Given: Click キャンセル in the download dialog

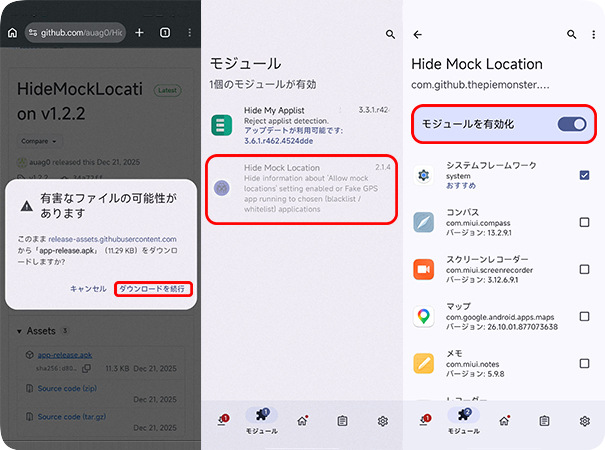Looking at the screenshot, I should [x=88, y=289].
